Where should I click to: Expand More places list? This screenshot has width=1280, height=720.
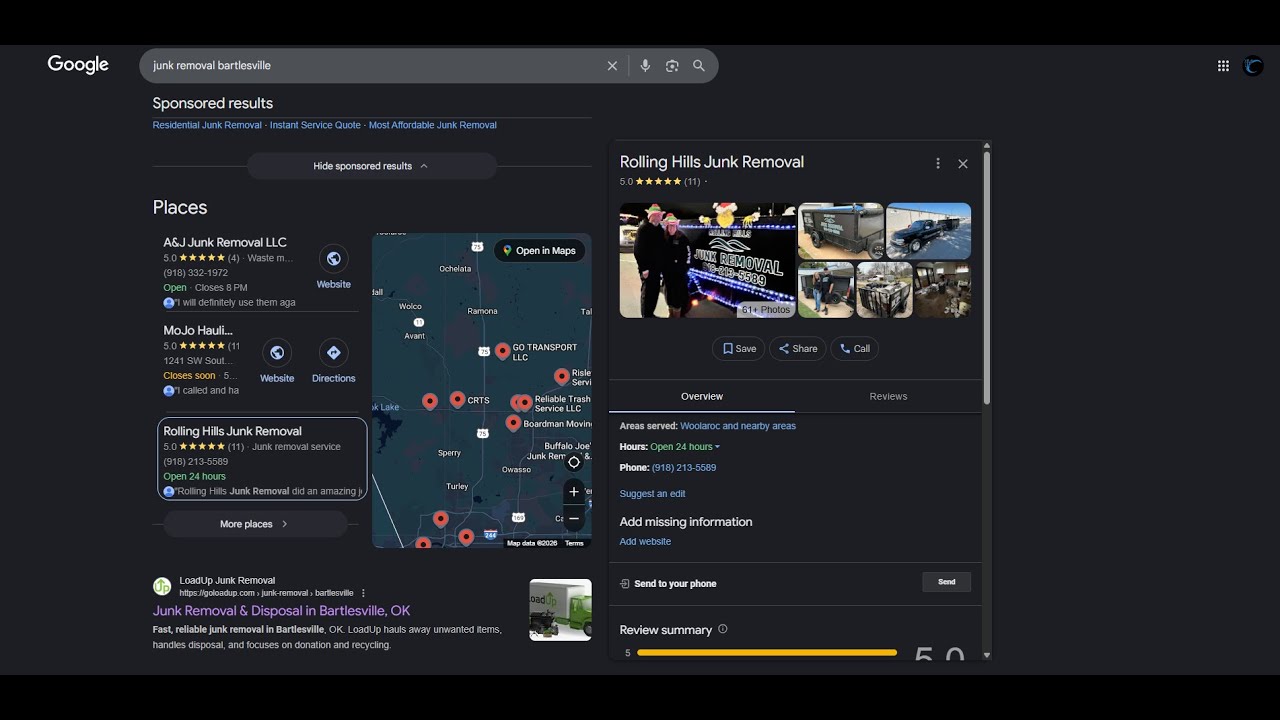255,524
